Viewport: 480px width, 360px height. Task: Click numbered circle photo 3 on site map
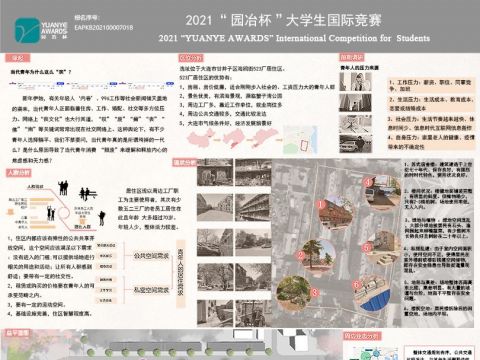point(295,293)
